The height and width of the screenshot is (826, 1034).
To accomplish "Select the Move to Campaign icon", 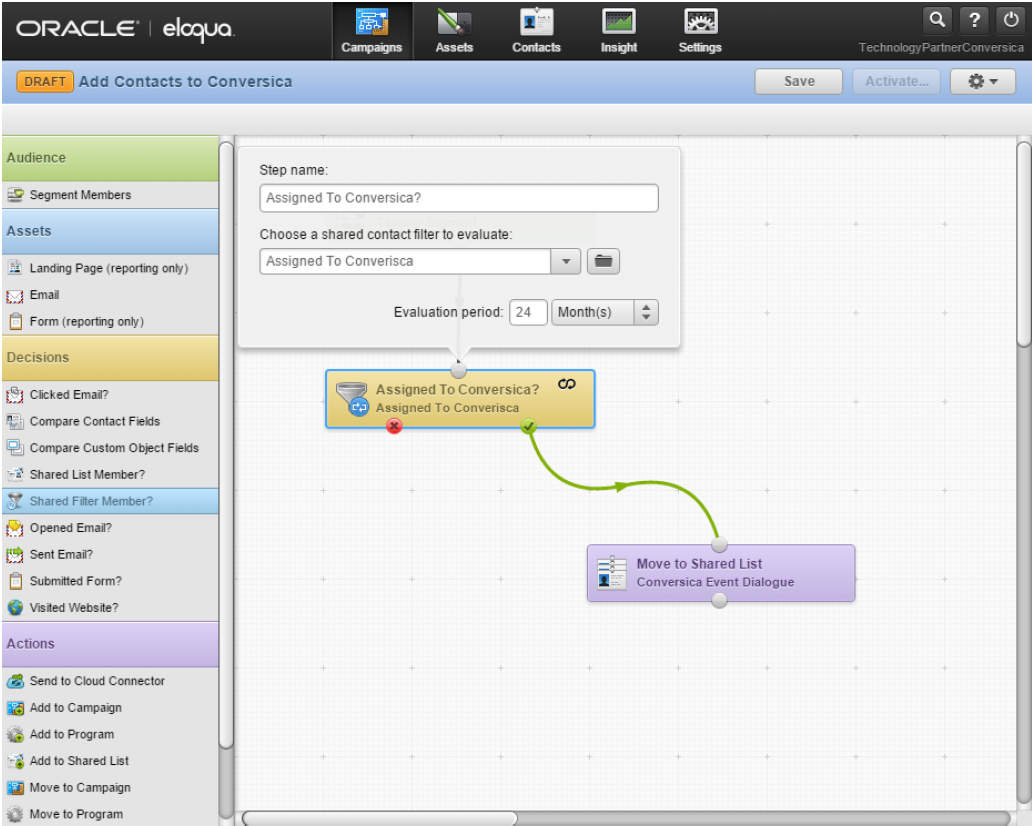I will click(15, 788).
